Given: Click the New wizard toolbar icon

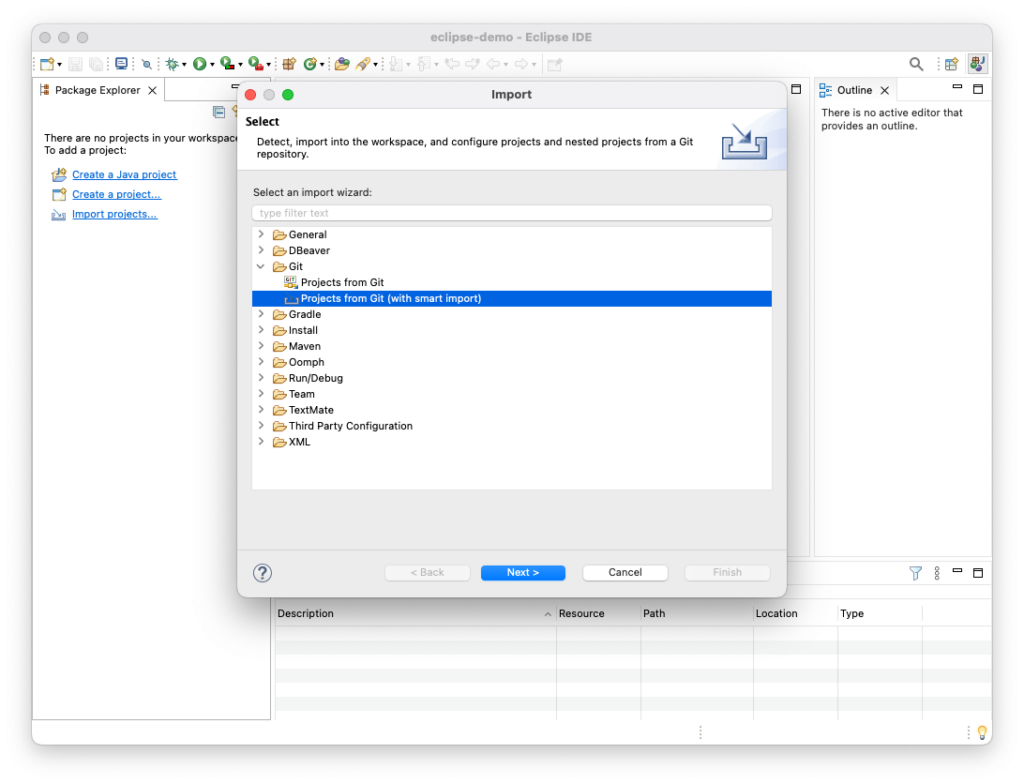Looking at the screenshot, I should [x=46, y=64].
